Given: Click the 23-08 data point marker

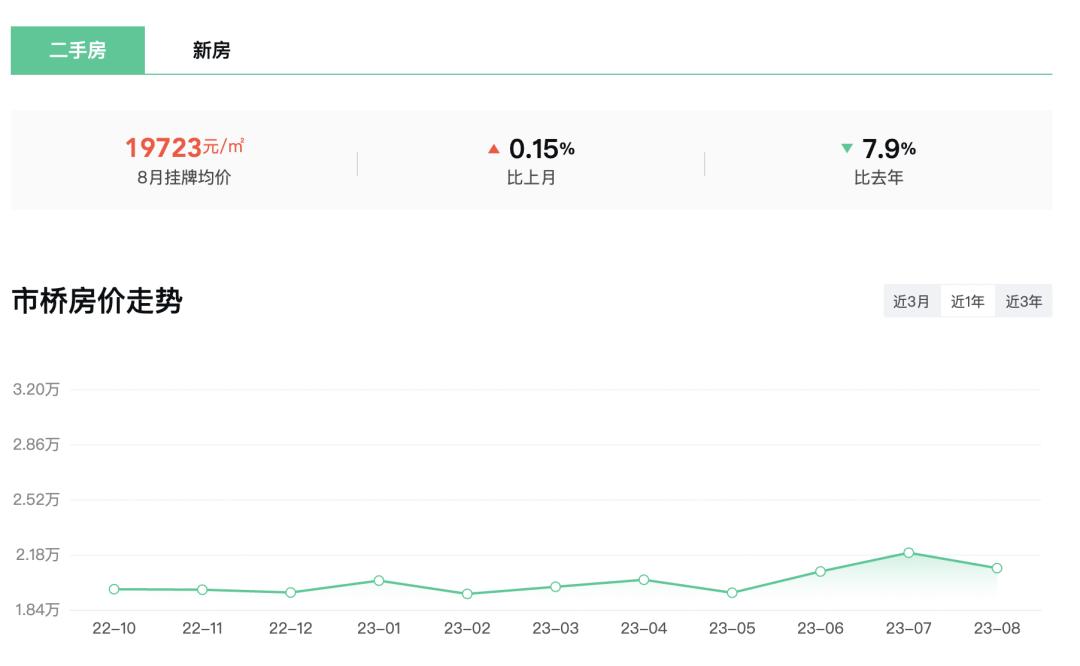Looking at the screenshot, I should click(997, 568).
